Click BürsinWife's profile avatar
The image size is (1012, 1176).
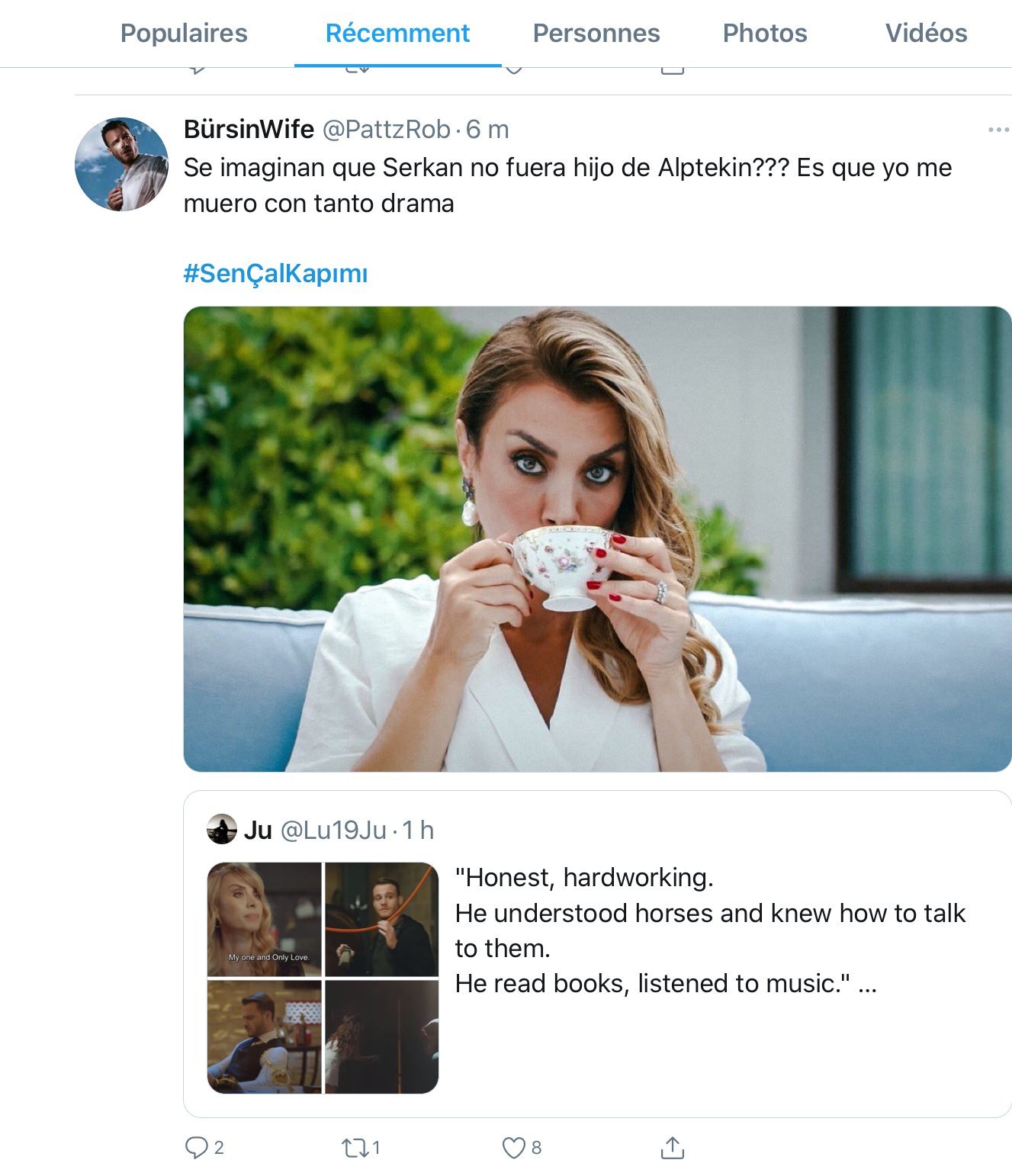coord(121,164)
